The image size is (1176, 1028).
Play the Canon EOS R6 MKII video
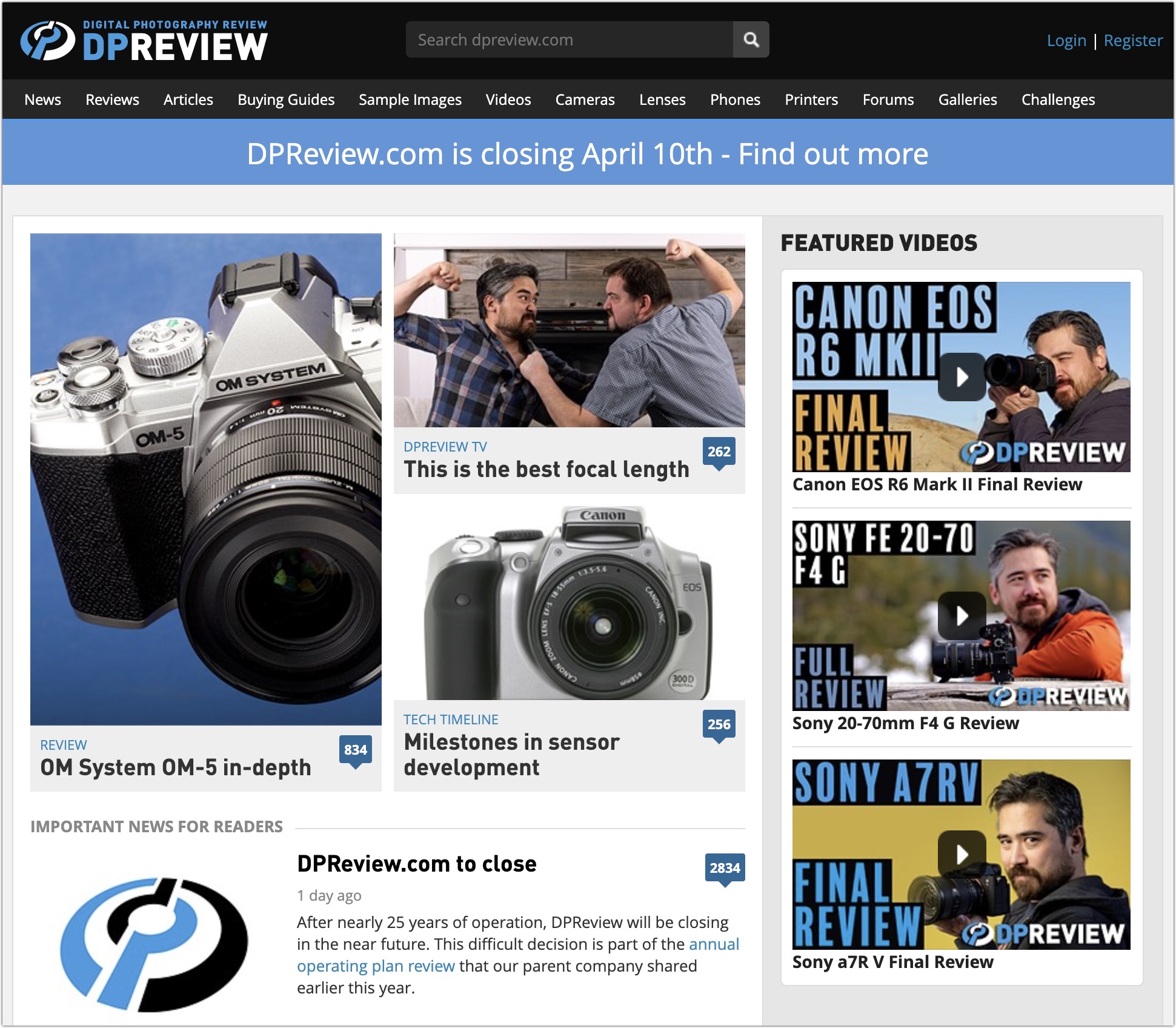coord(962,377)
